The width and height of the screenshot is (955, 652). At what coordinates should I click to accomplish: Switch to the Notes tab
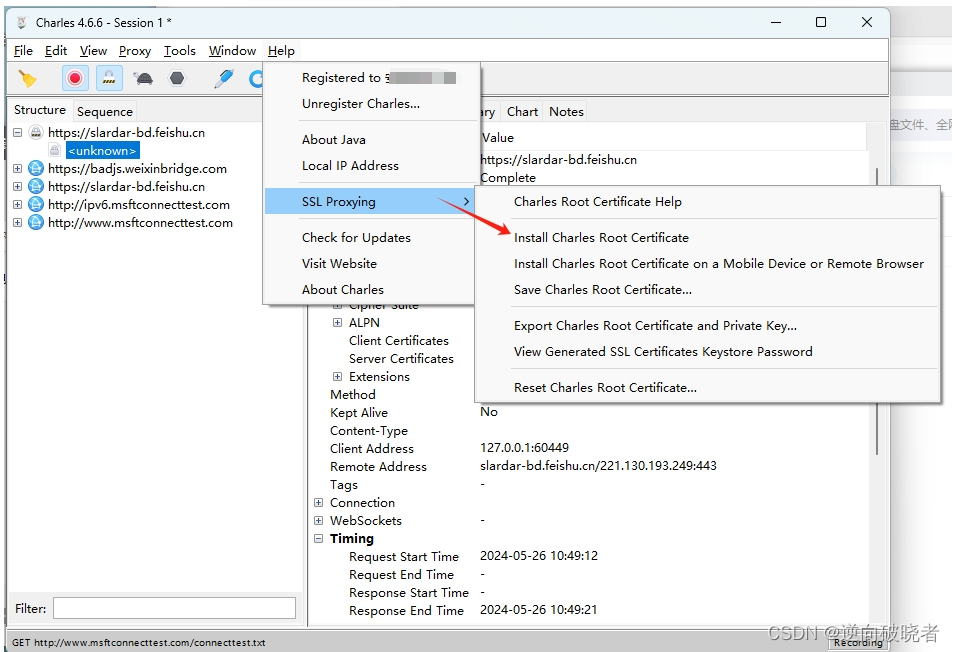566,112
